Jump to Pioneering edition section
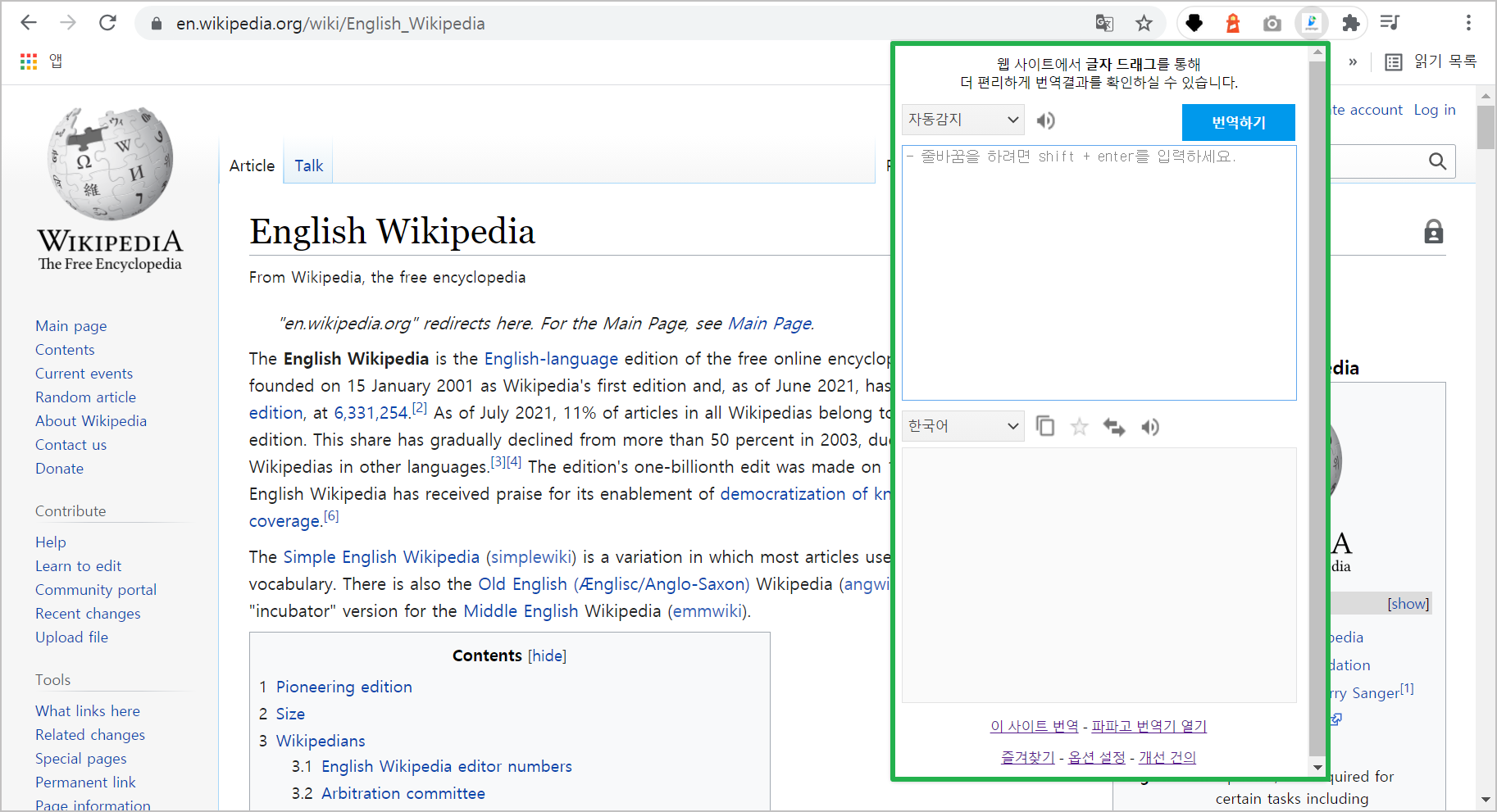 344,687
